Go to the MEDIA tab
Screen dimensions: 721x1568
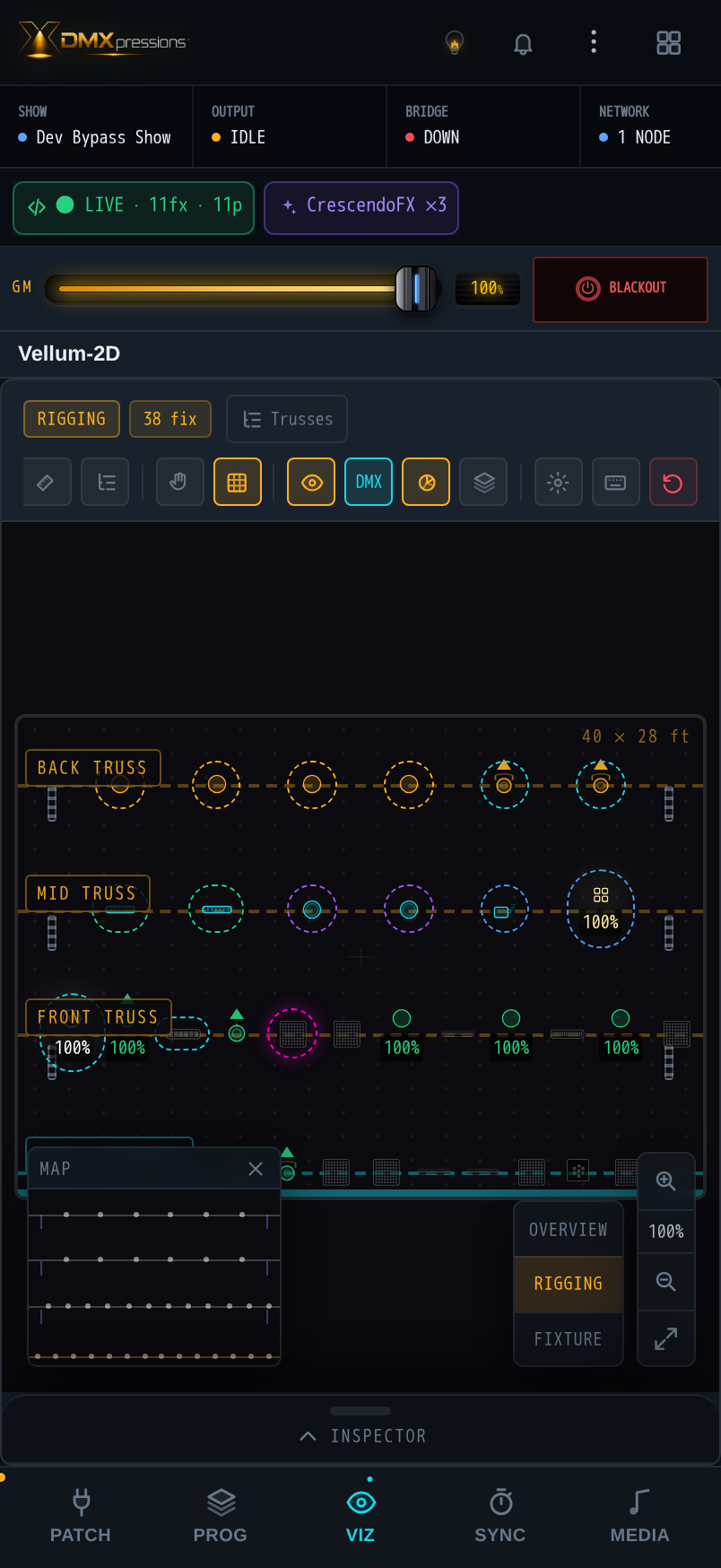pyautogui.click(x=640, y=1517)
